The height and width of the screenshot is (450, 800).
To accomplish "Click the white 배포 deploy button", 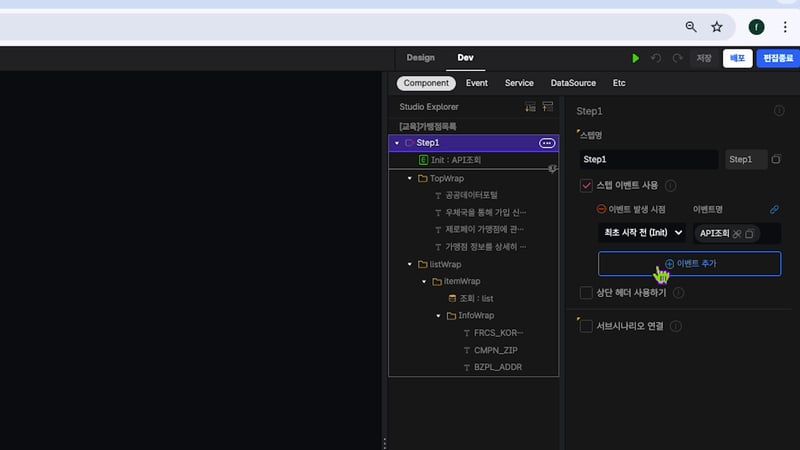I will [737, 58].
